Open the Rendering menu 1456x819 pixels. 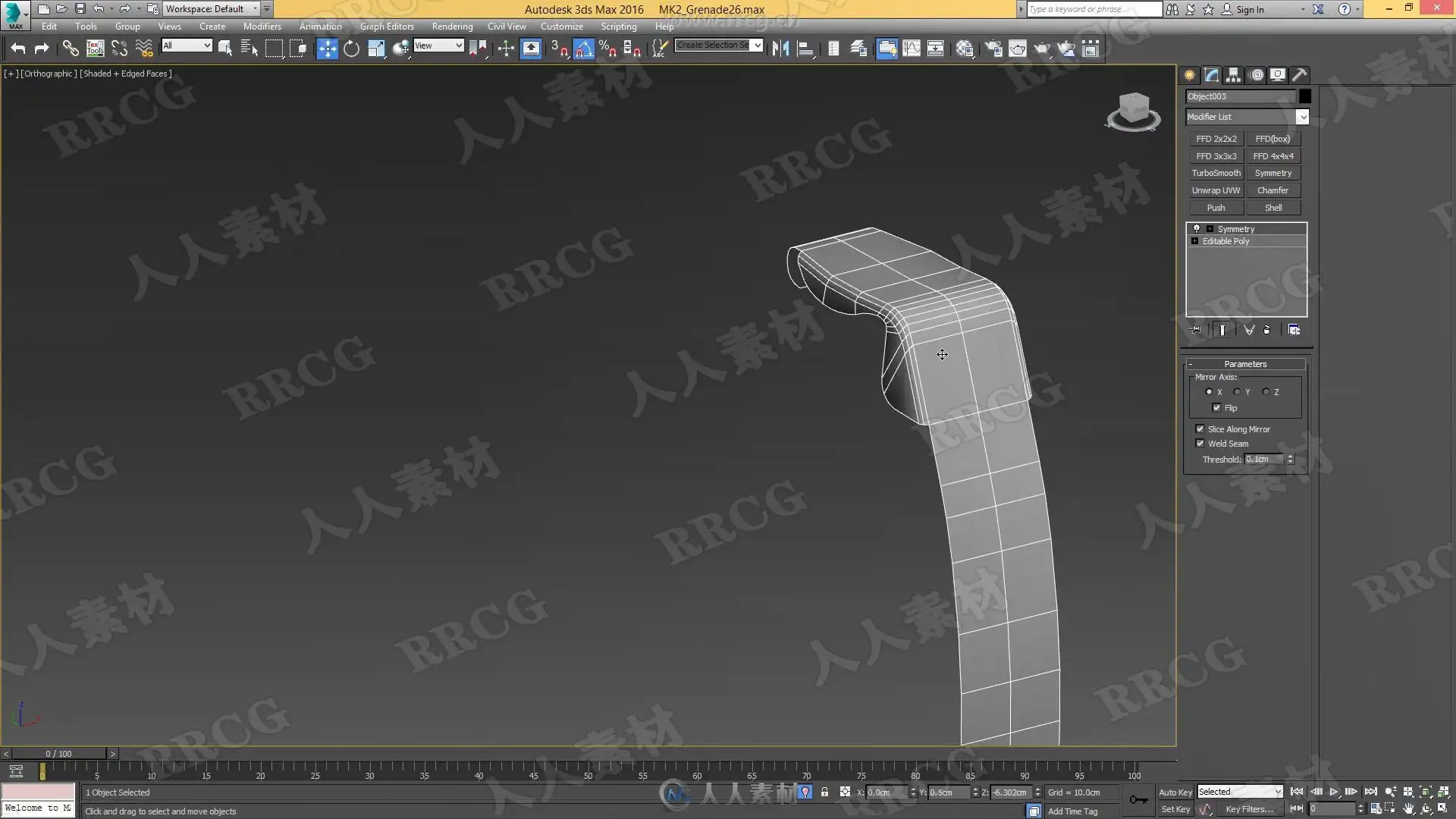tap(452, 26)
